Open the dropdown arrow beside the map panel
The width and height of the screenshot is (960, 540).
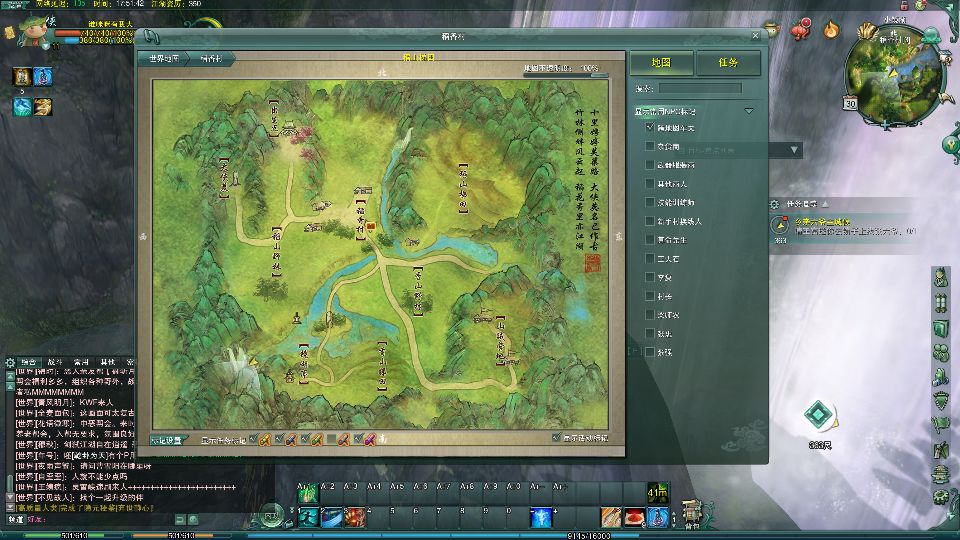coord(794,149)
